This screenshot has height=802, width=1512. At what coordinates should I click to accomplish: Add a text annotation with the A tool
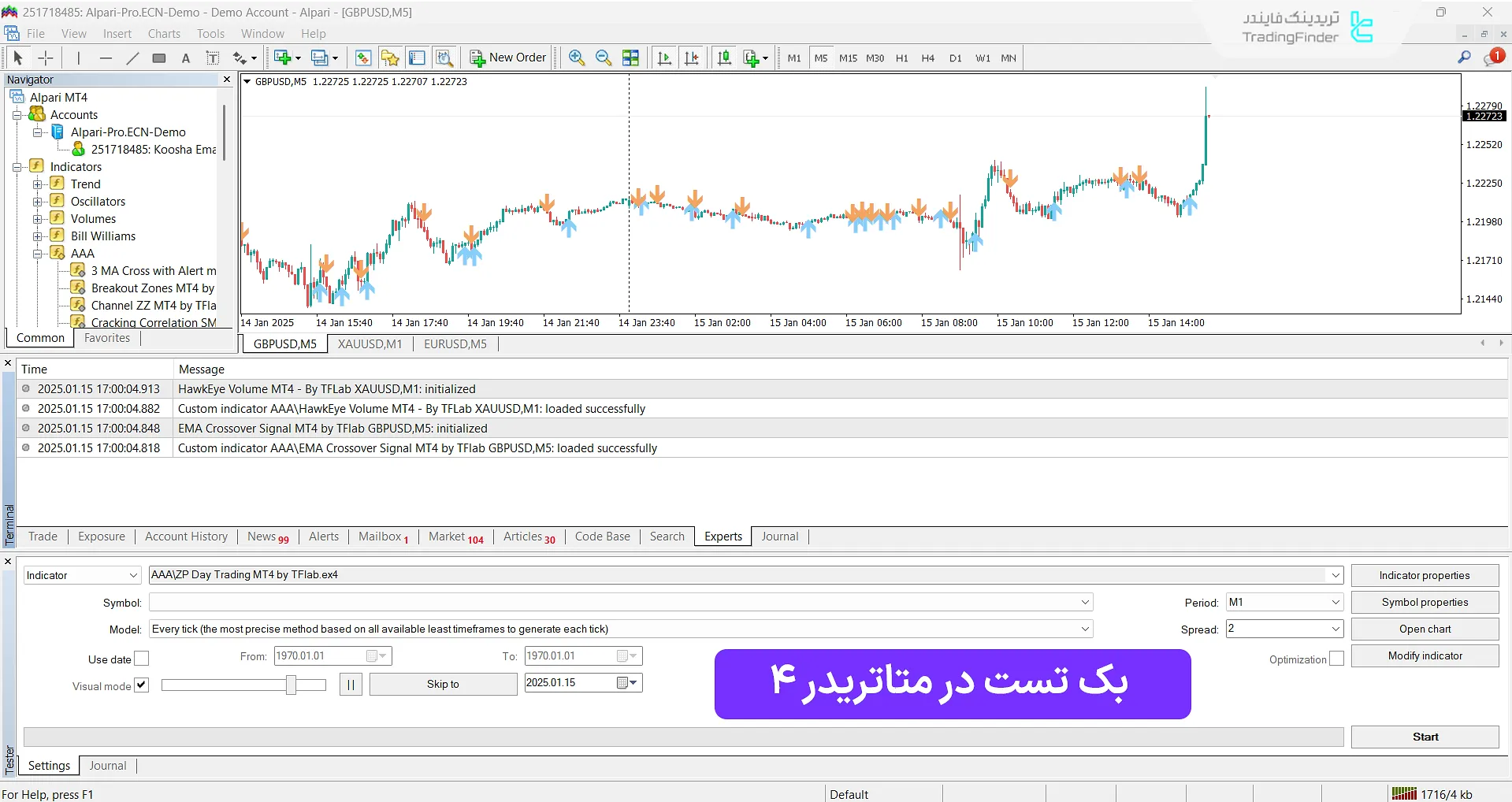click(x=185, y=58)
